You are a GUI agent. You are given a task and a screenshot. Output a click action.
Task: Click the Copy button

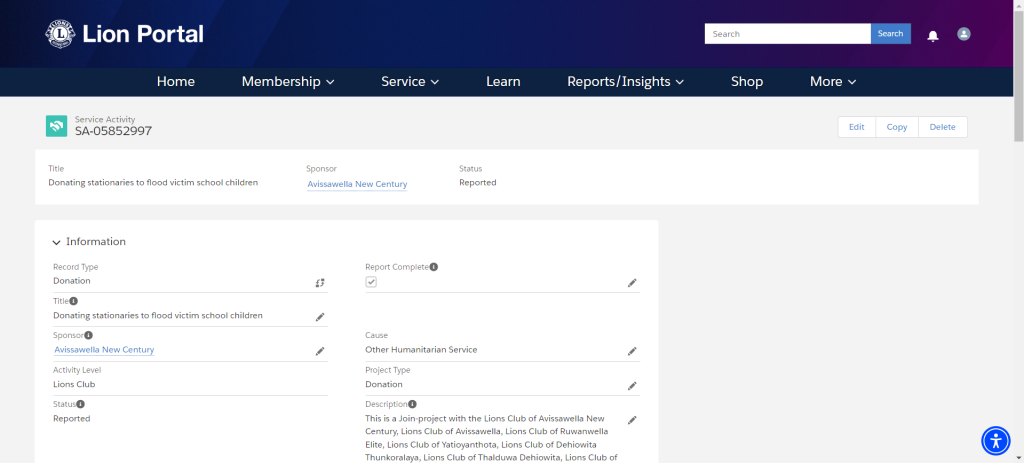897,127
